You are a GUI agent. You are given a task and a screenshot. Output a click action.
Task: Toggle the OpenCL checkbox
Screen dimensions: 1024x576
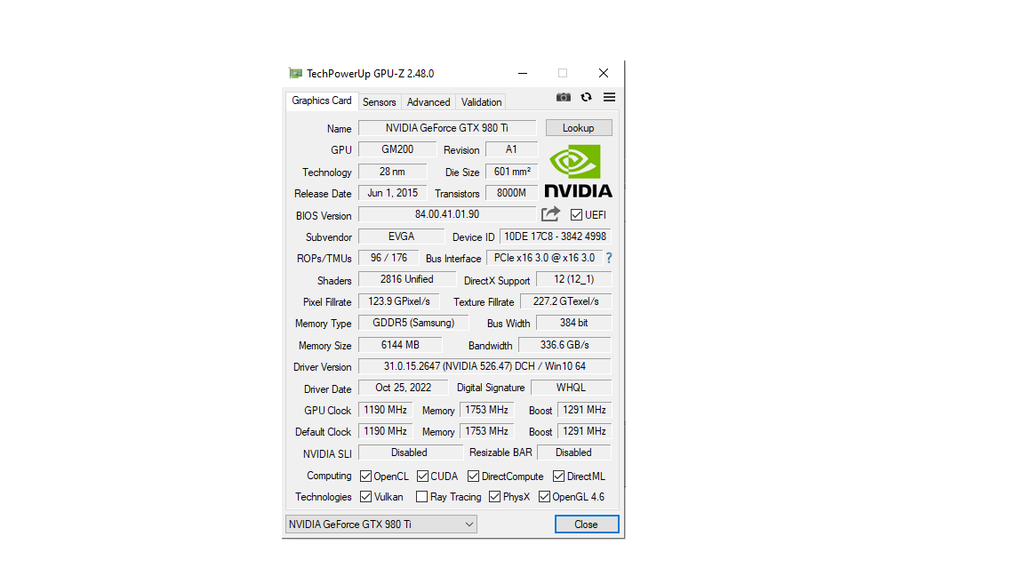pos(366,476)
